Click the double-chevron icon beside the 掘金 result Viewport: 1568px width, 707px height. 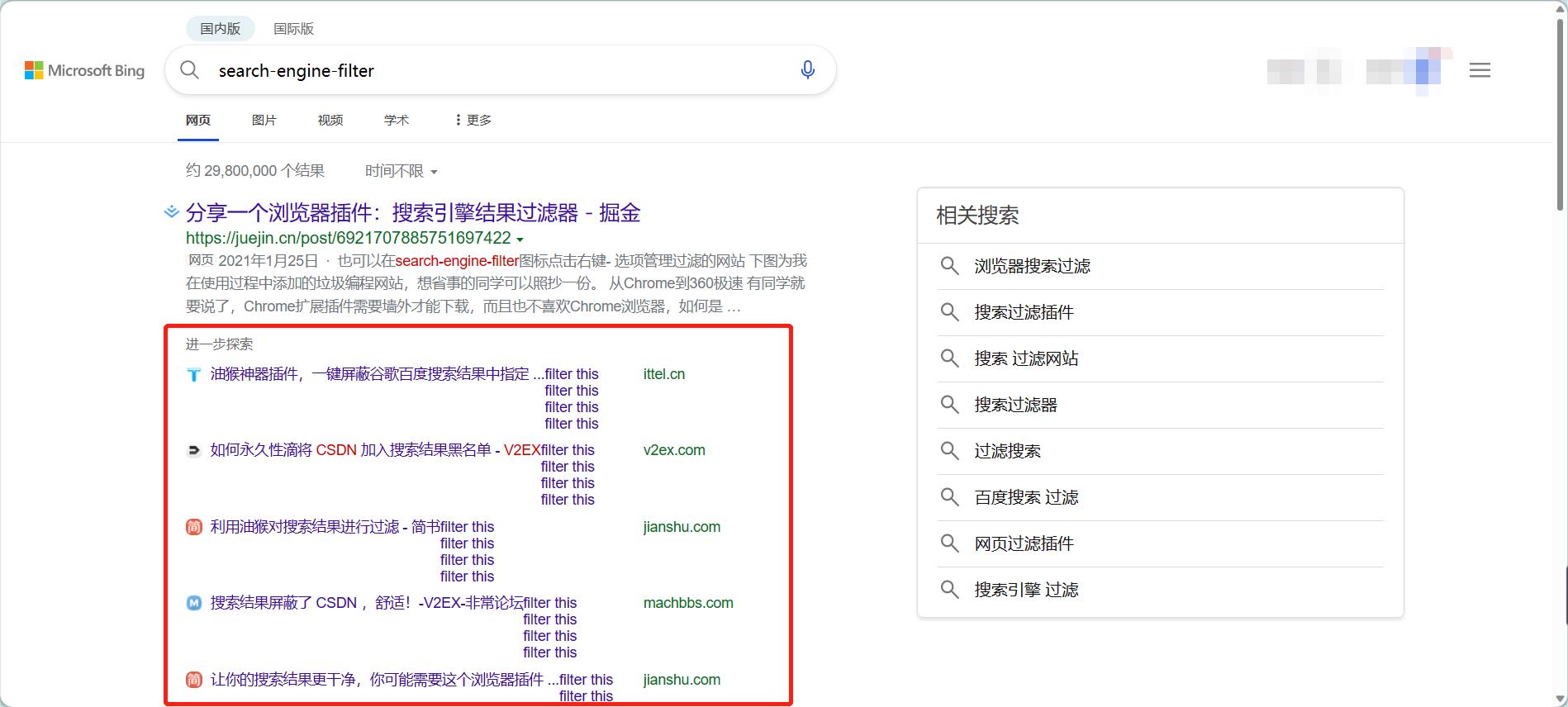point(171,212)
